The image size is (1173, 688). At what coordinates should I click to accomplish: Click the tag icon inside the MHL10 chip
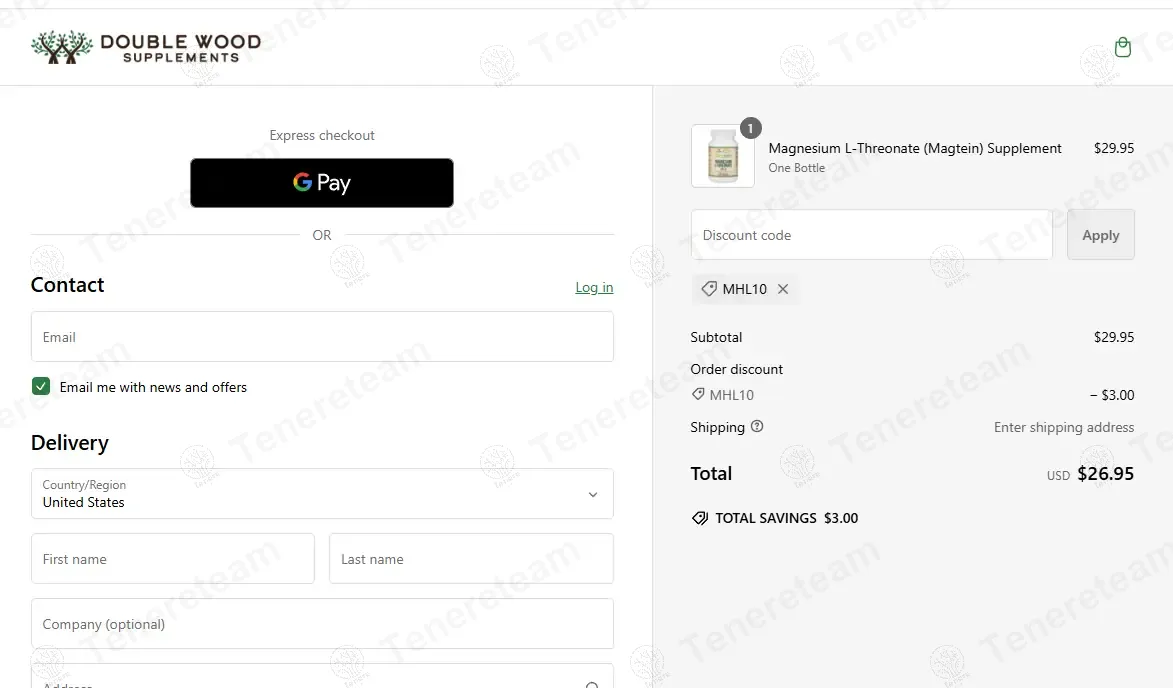709,289
